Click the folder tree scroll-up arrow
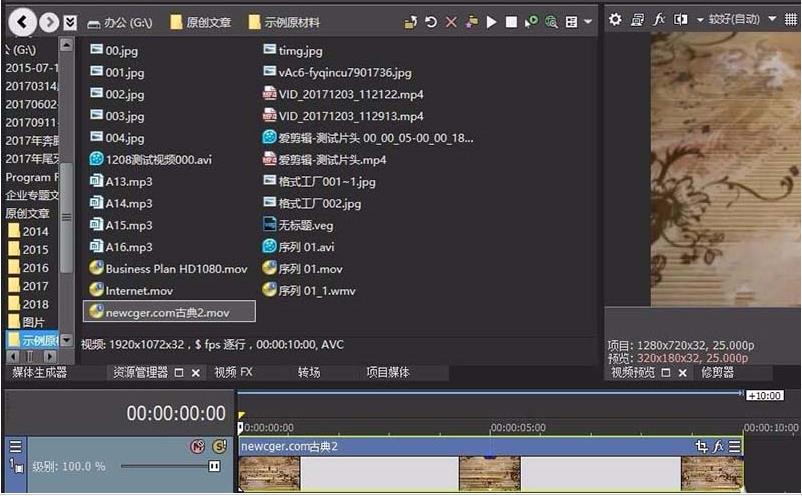 pyautogui.click(x=66, y=44)
